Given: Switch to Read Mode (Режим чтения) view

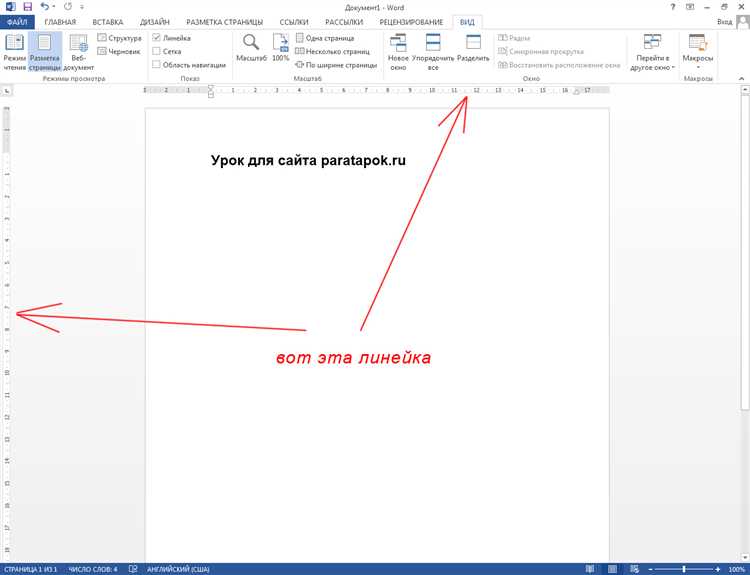Looking at the screenshot, I should click(14, 52).
